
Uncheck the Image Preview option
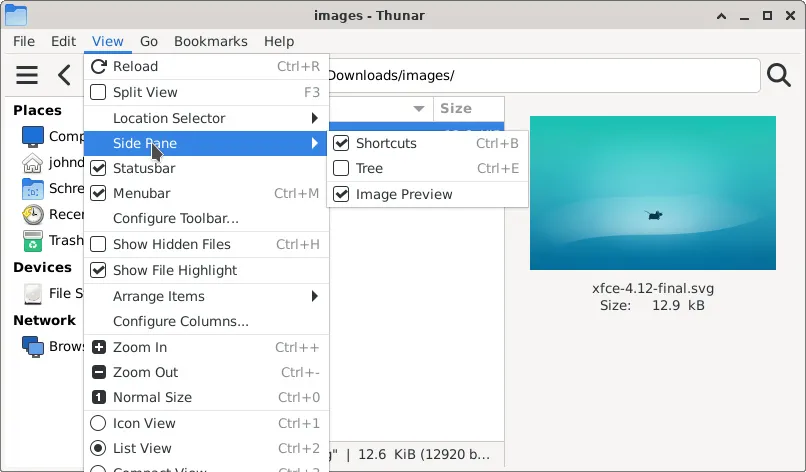point(341,194)
